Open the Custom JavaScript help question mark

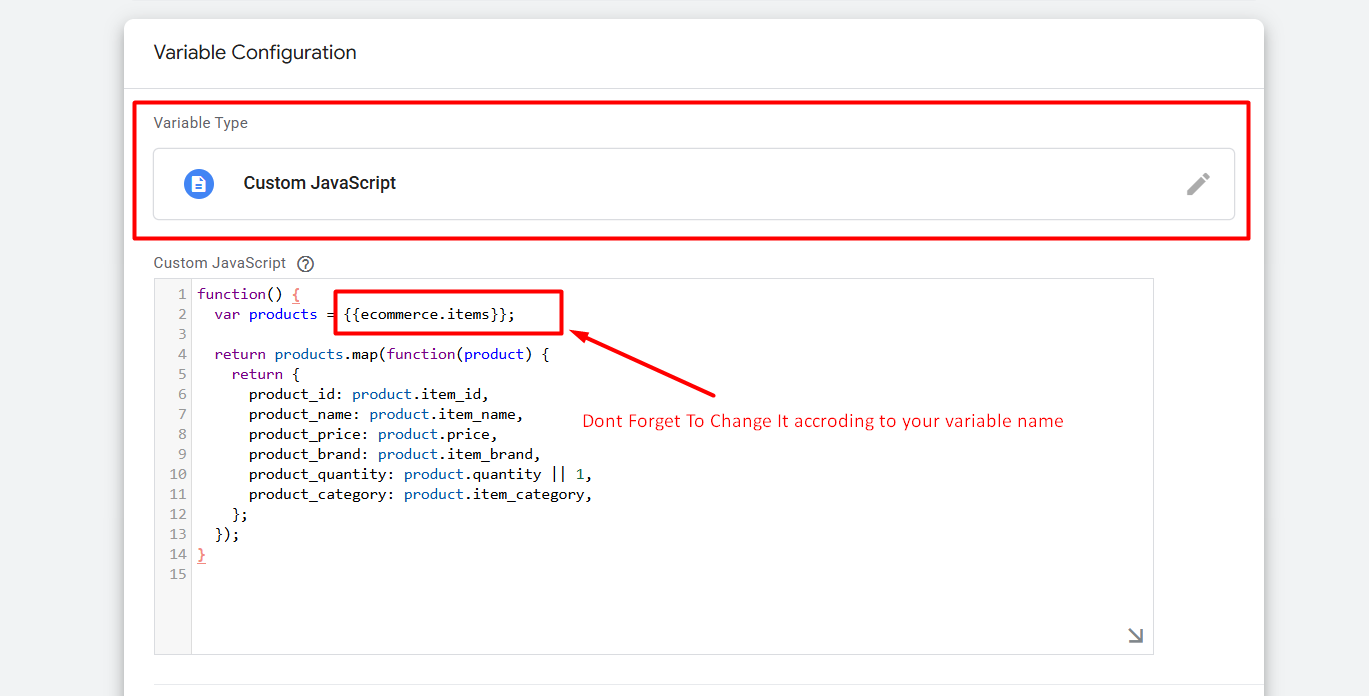click(x=306, y=264)
